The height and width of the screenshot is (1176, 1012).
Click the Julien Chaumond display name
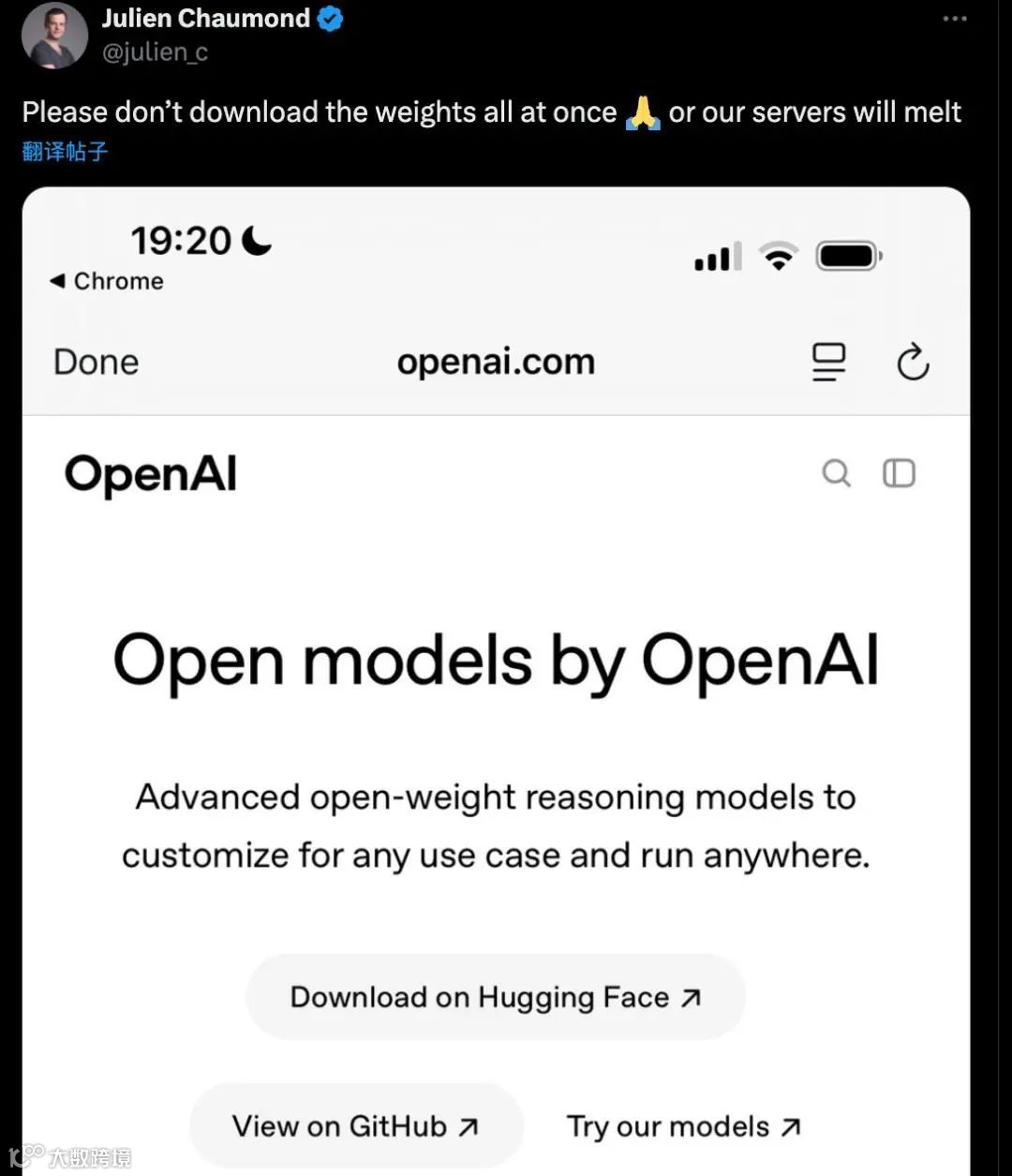pos(205,18)
